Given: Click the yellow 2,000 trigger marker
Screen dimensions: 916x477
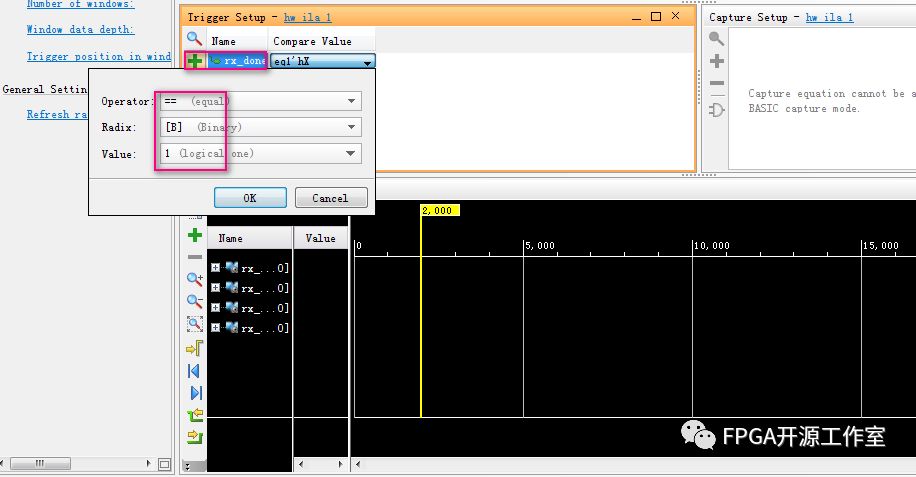Looking at the screenshot, I should [x=439, y=210].
